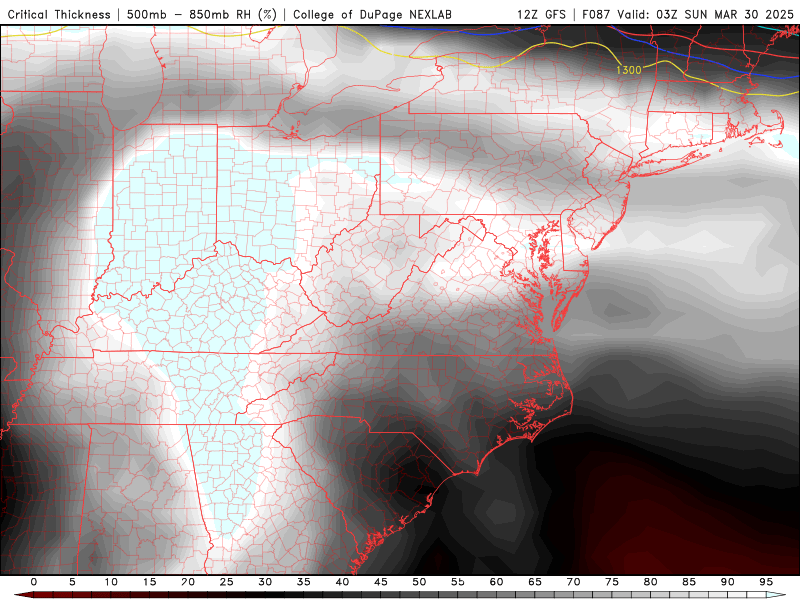The height and width of the screenshot is (600, 800).
Task: Click the colorbar value "20"
Action: tap(188, 582)
